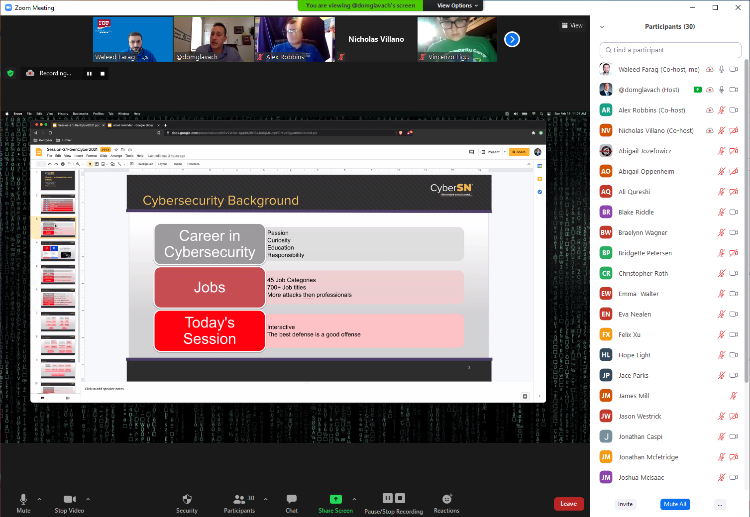This screenshot has height=517, width=750.
Task: Expand video options arrow beside Stop Video
Action: click(88, 499)
